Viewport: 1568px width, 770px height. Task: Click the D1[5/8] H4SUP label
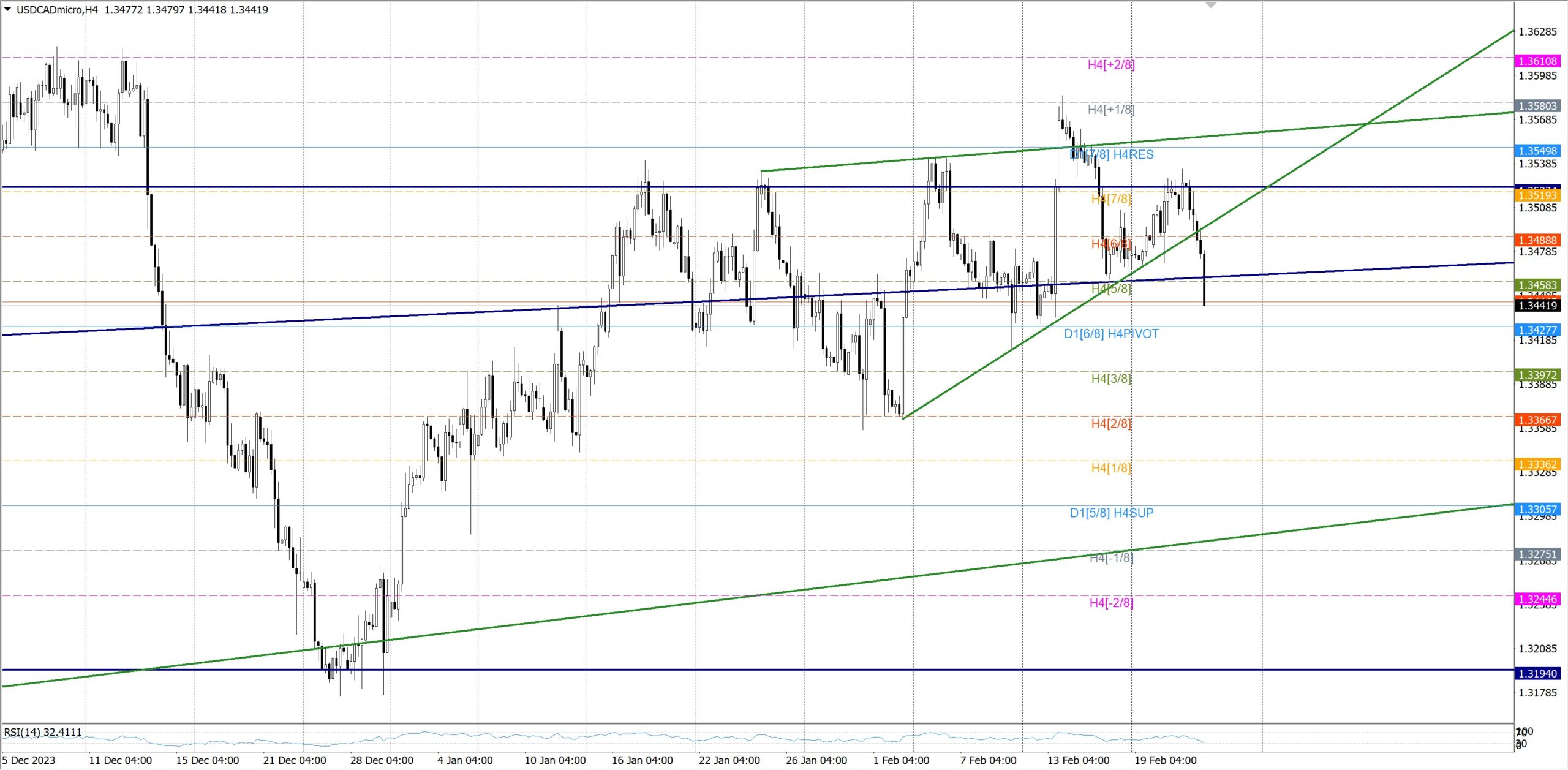tap(1110, 513)
